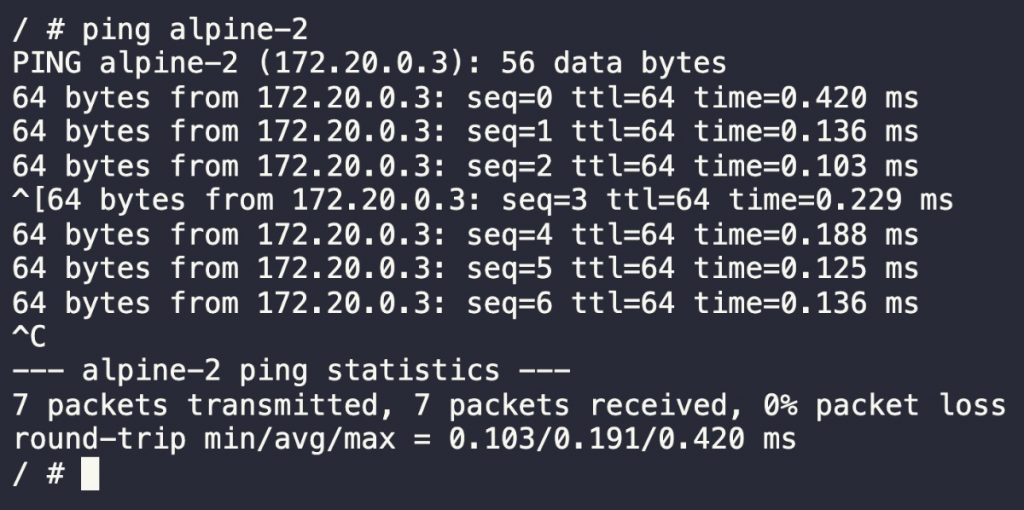The width and height of the screenshot is (1024, 510).
Task: Click the time=0.103 ms value
Action: (806, 166)
